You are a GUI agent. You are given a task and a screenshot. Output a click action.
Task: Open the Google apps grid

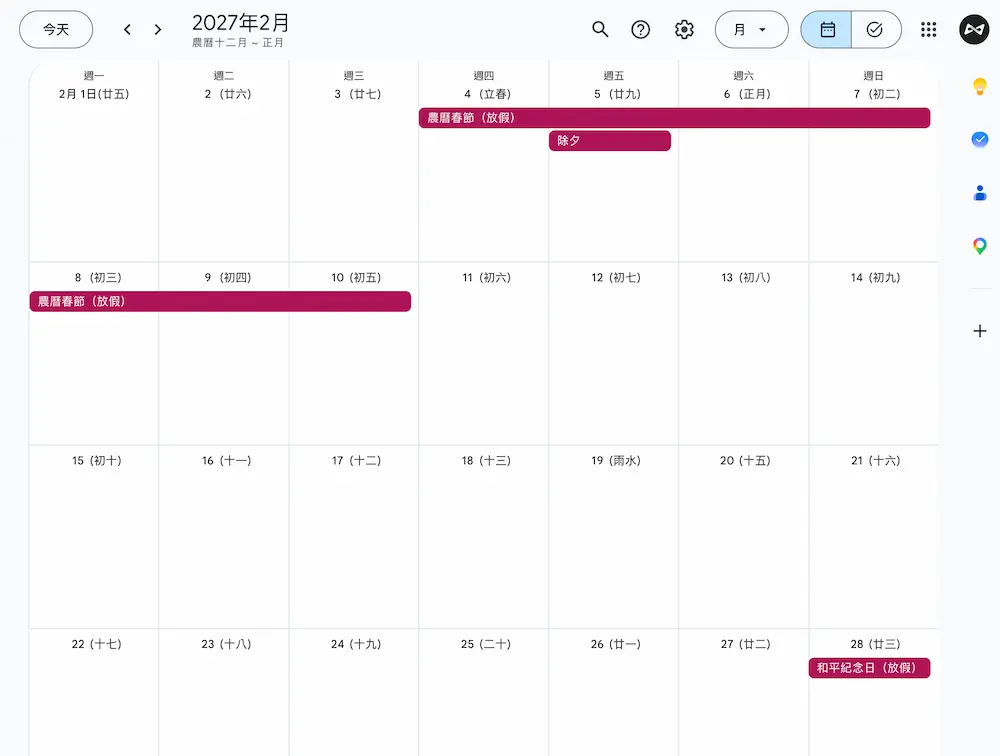[929, 29]
